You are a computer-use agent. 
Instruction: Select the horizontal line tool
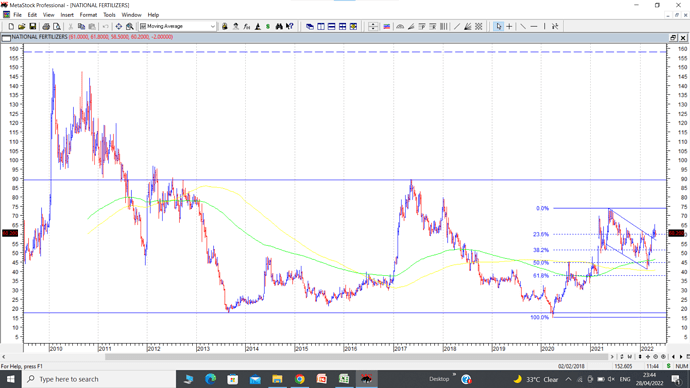point(534,26)
